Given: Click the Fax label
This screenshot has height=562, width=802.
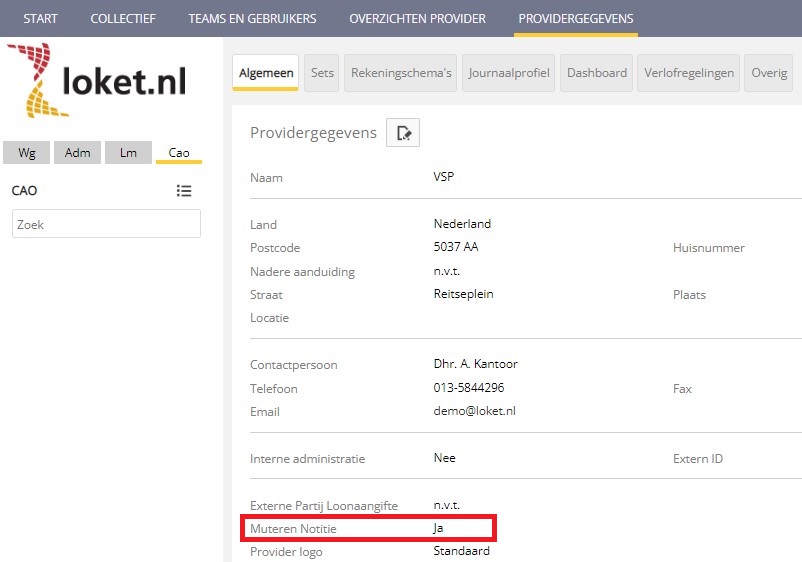Looking at the screenshot, I should 682,389.
